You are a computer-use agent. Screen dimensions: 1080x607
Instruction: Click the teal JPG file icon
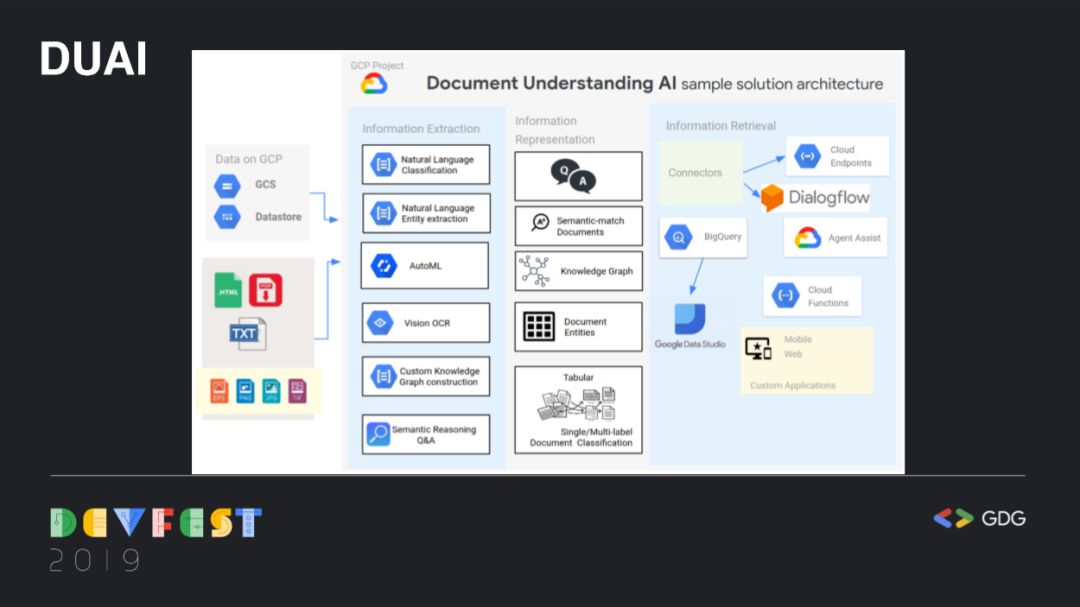tap(271, 391)
